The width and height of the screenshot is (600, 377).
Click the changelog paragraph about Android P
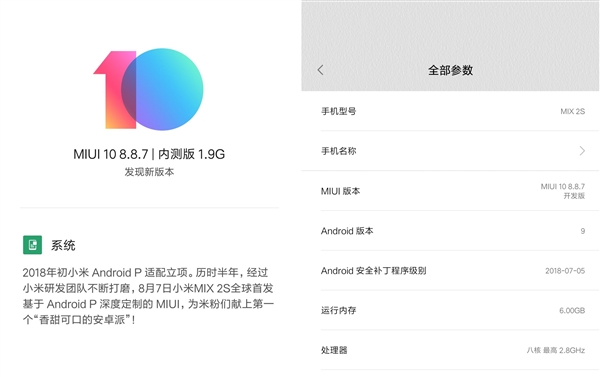coord(148,296)
